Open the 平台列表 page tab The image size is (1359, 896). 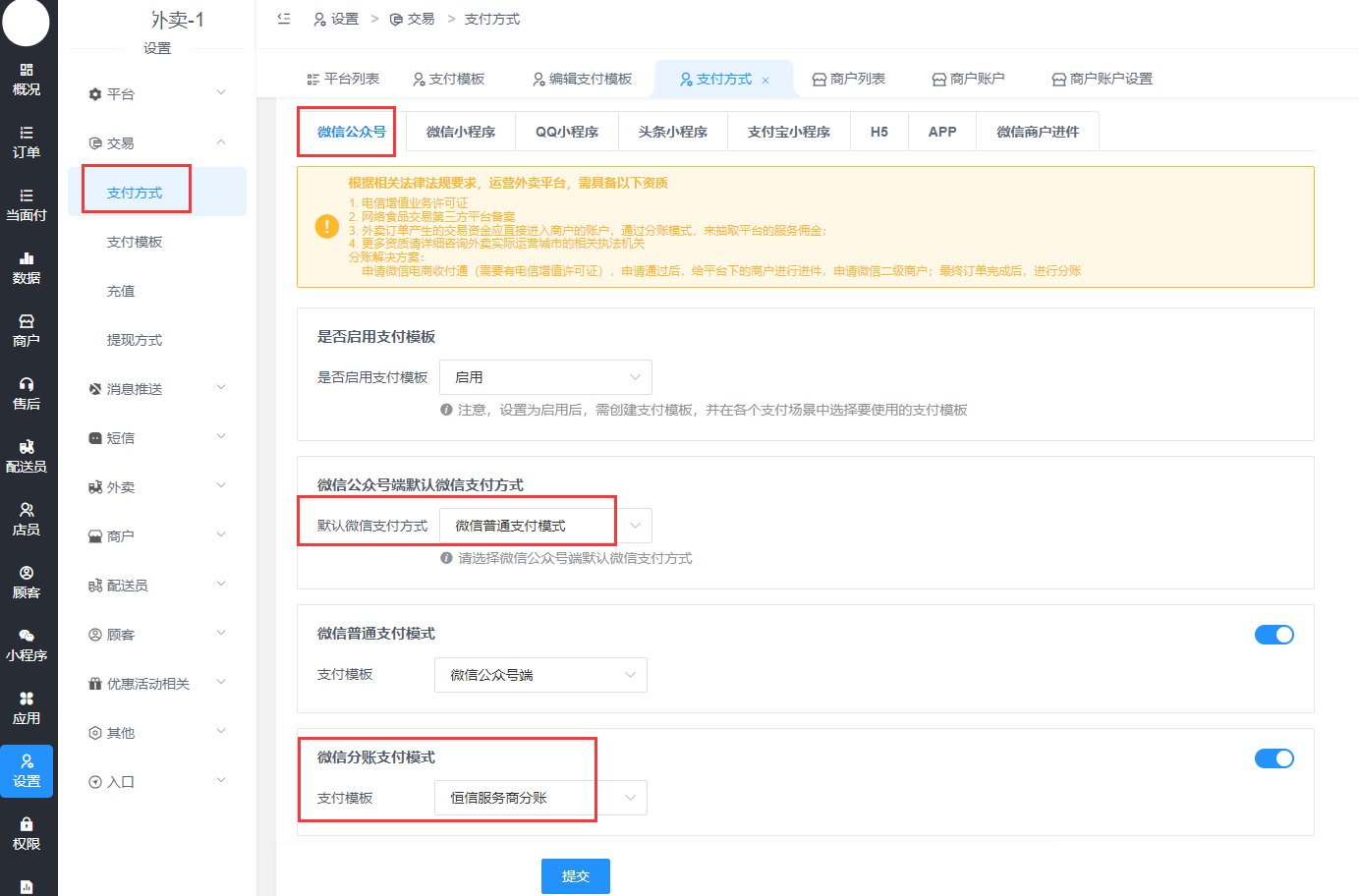(343, 79)
